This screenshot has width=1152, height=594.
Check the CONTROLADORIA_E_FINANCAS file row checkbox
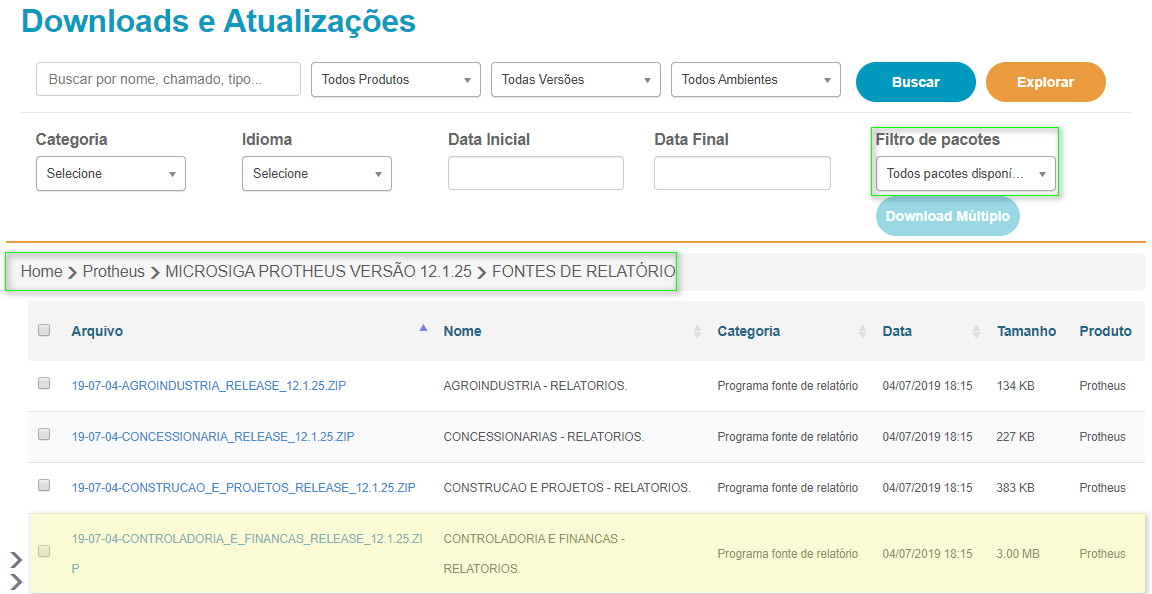44,551
